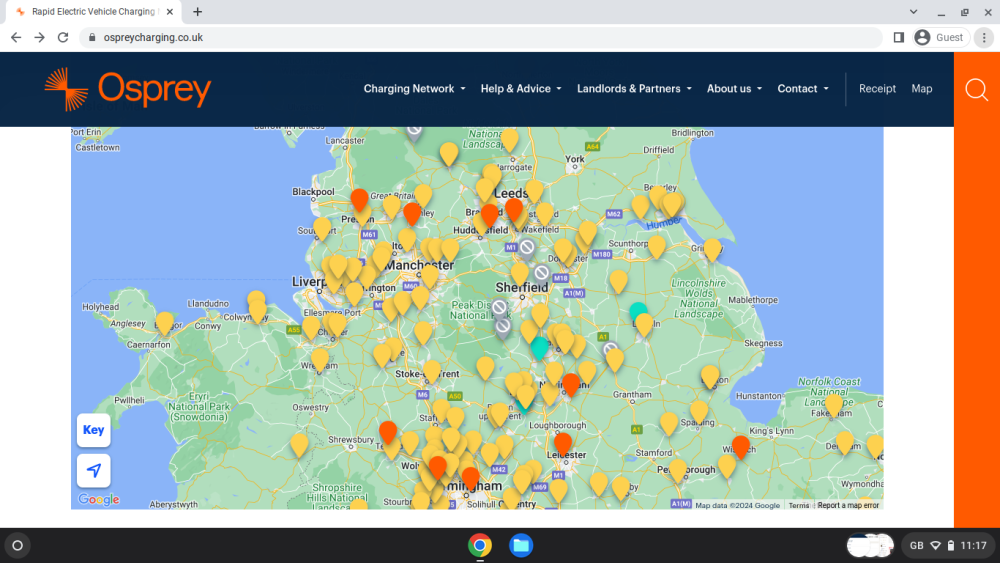Open the Receipt link
This screenshot has height=563, width=1000.
[877, 89]
